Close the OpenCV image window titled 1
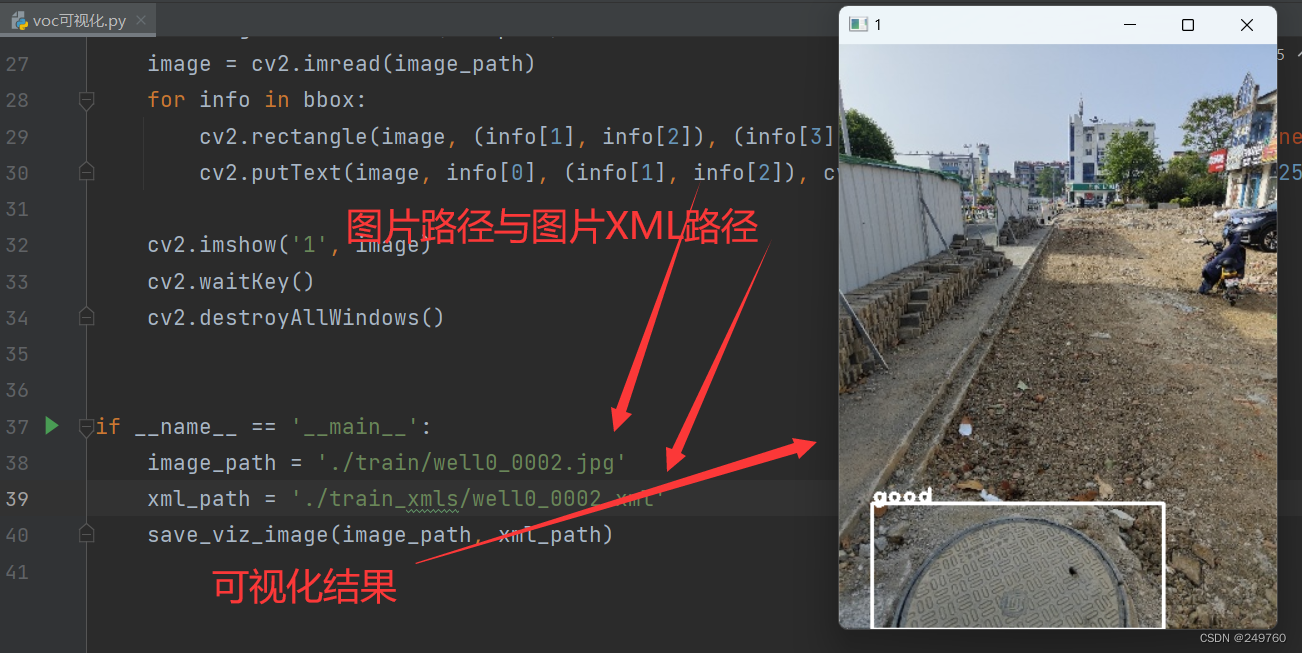The width and height of the screenshot is (1302, 653). (1247, 25)
